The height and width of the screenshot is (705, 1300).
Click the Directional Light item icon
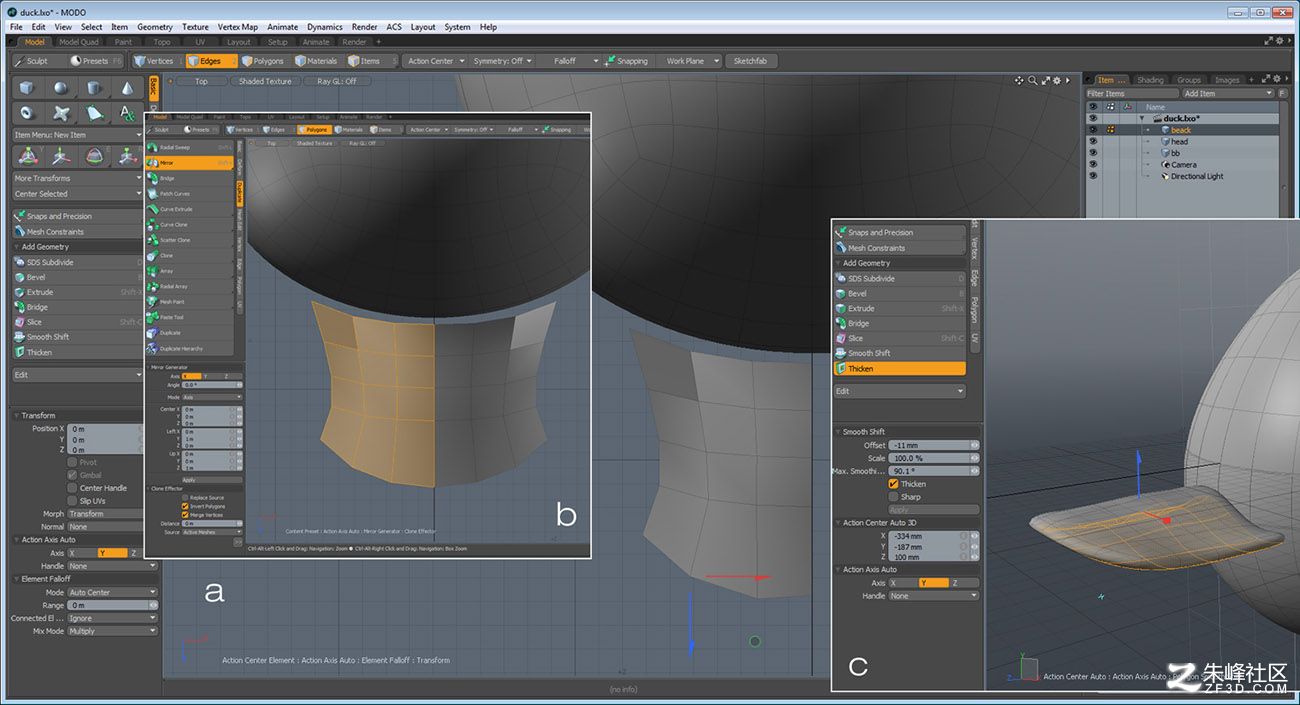tap(1165, 176)
